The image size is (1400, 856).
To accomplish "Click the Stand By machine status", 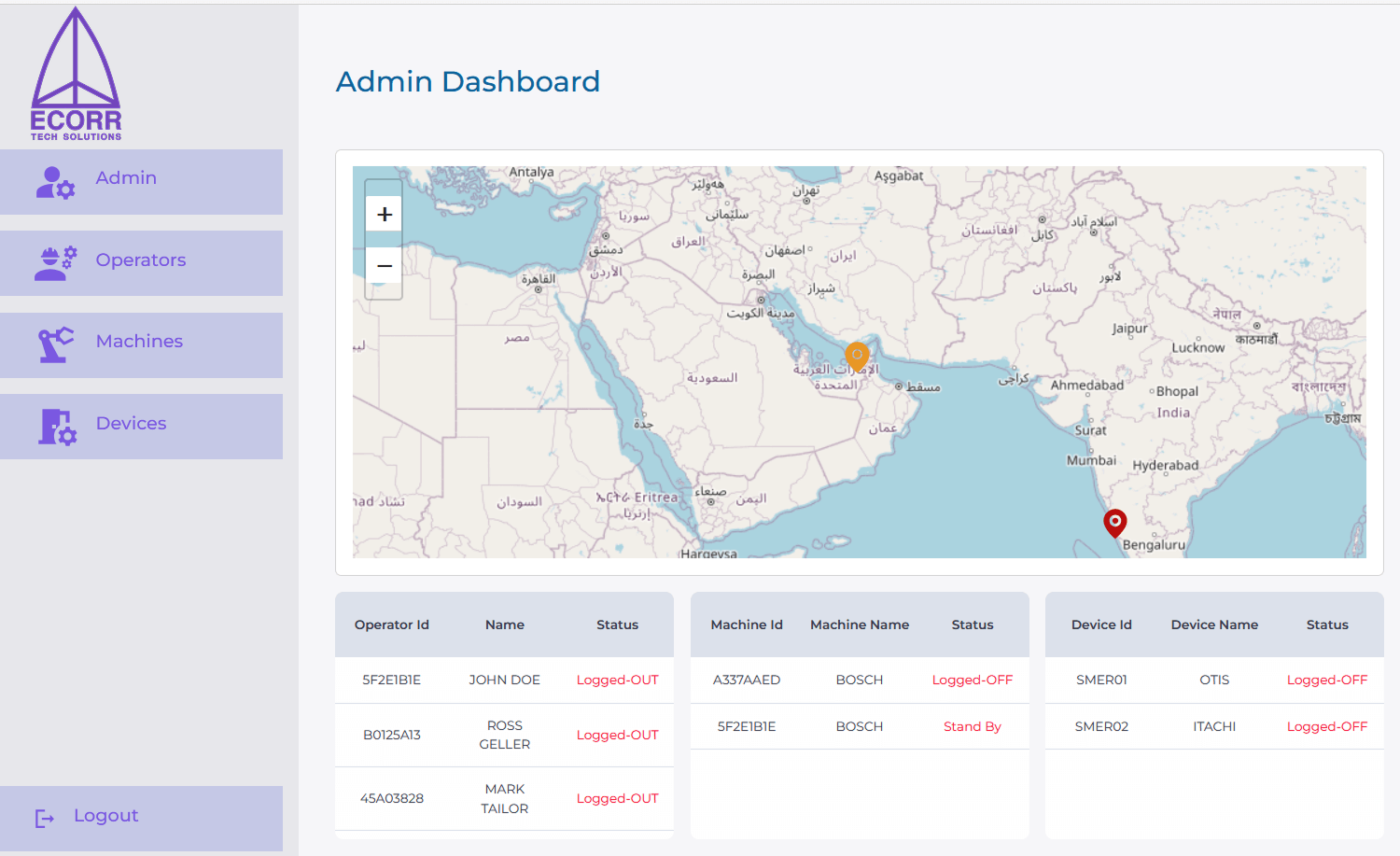I will (x=972, y=726).
